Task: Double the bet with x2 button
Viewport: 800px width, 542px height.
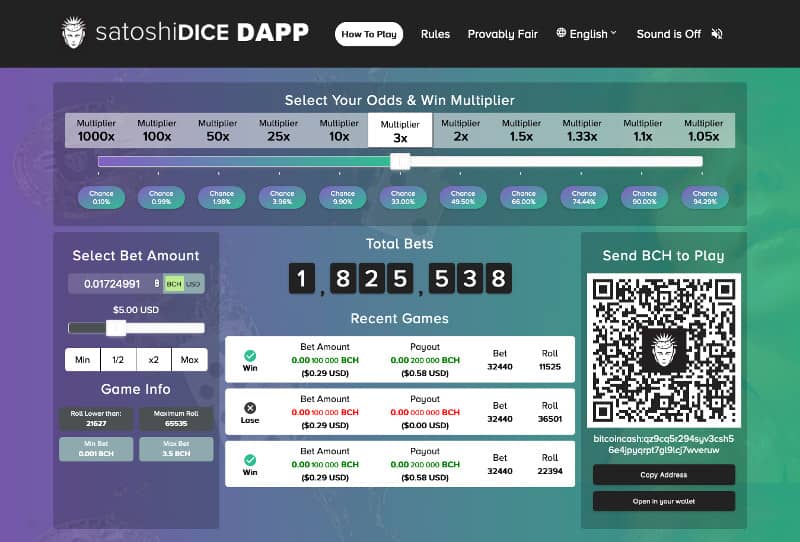Action: pos(154,359)
